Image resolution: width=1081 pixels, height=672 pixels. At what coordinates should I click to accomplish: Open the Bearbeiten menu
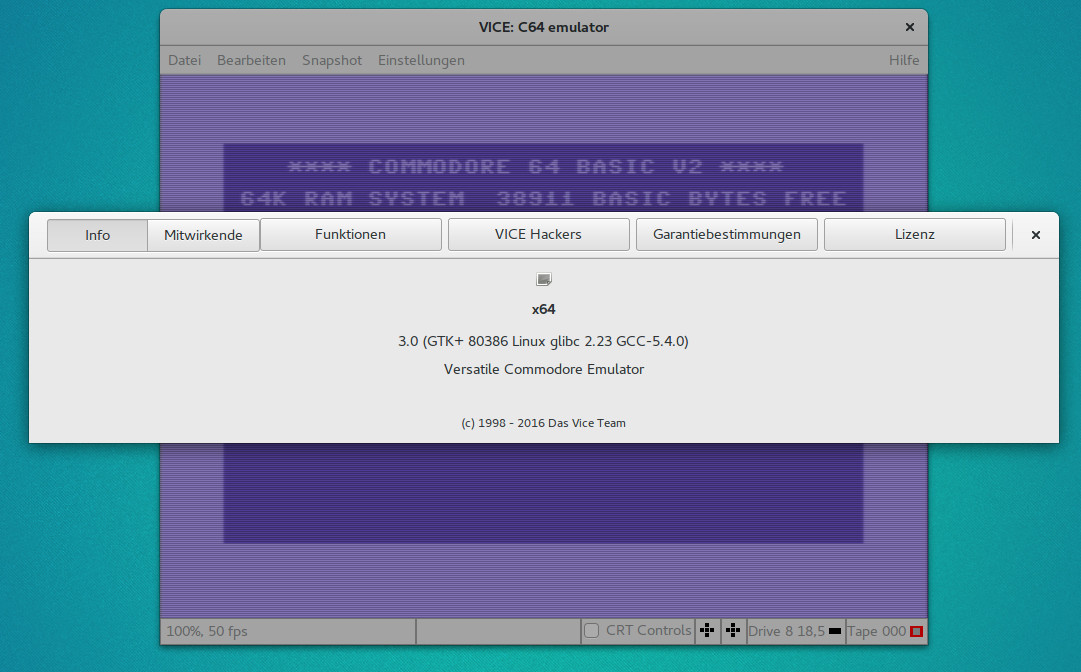[x=251, y=60]
